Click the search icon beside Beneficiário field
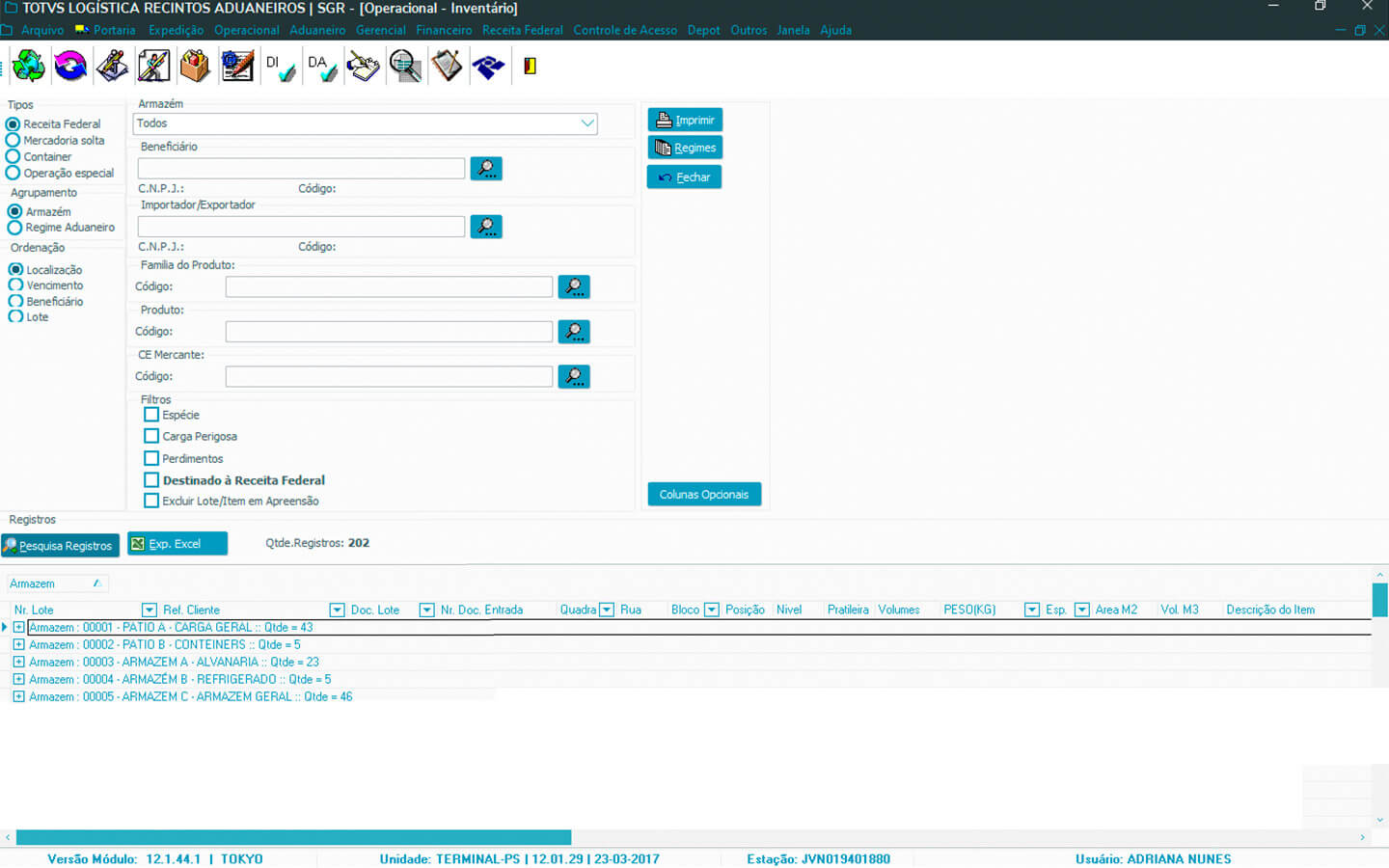 point(486,169)
